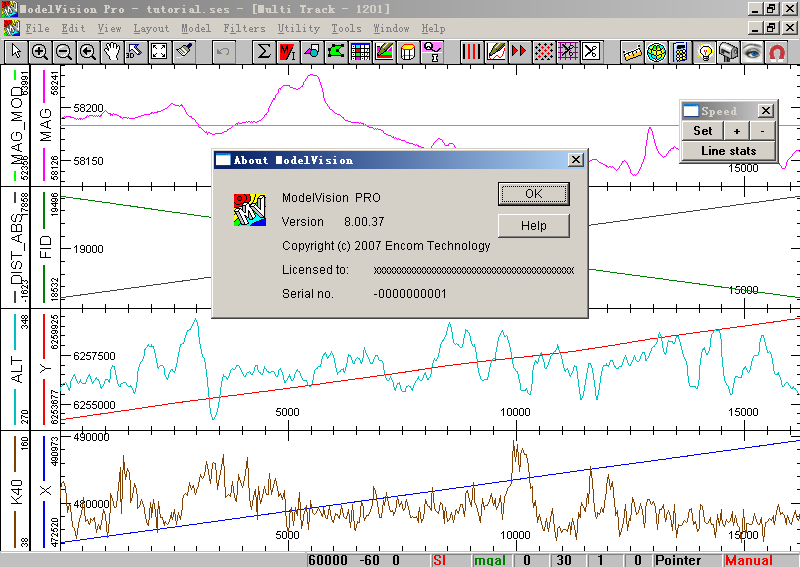The height and width of the screenshot is (567, 800).
Task: Click the coloured shapes body icon
Action: (x=312, y=52)
